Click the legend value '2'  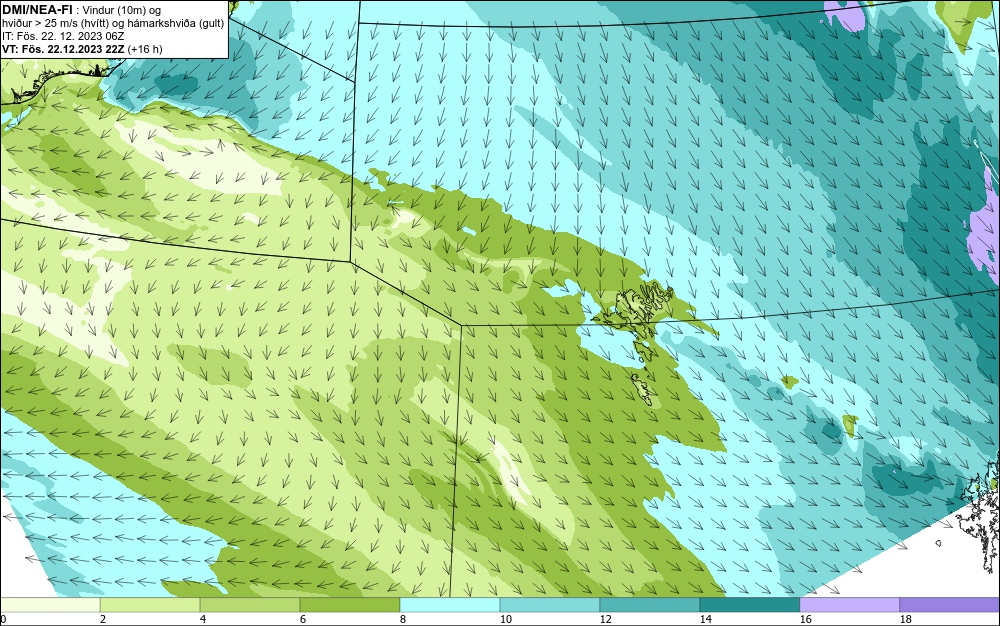pos(103,619)
